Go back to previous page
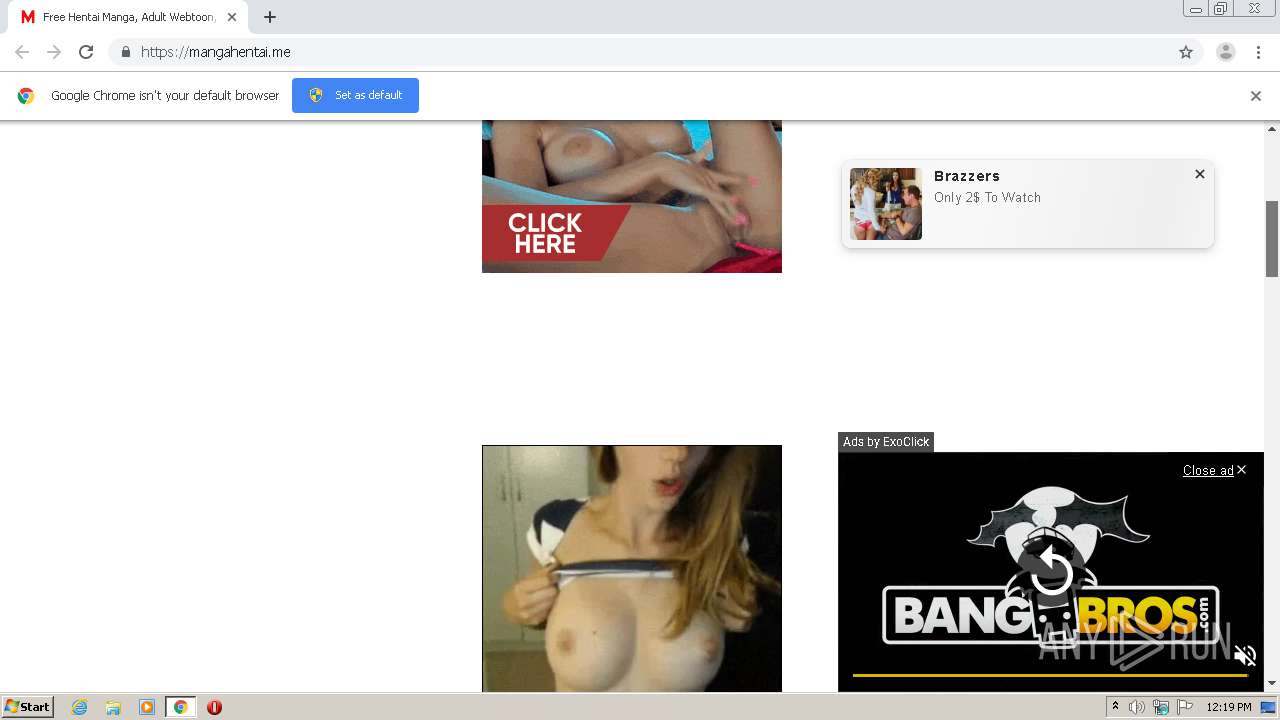This screenshot has width=1280, height=720. (22, 52)
